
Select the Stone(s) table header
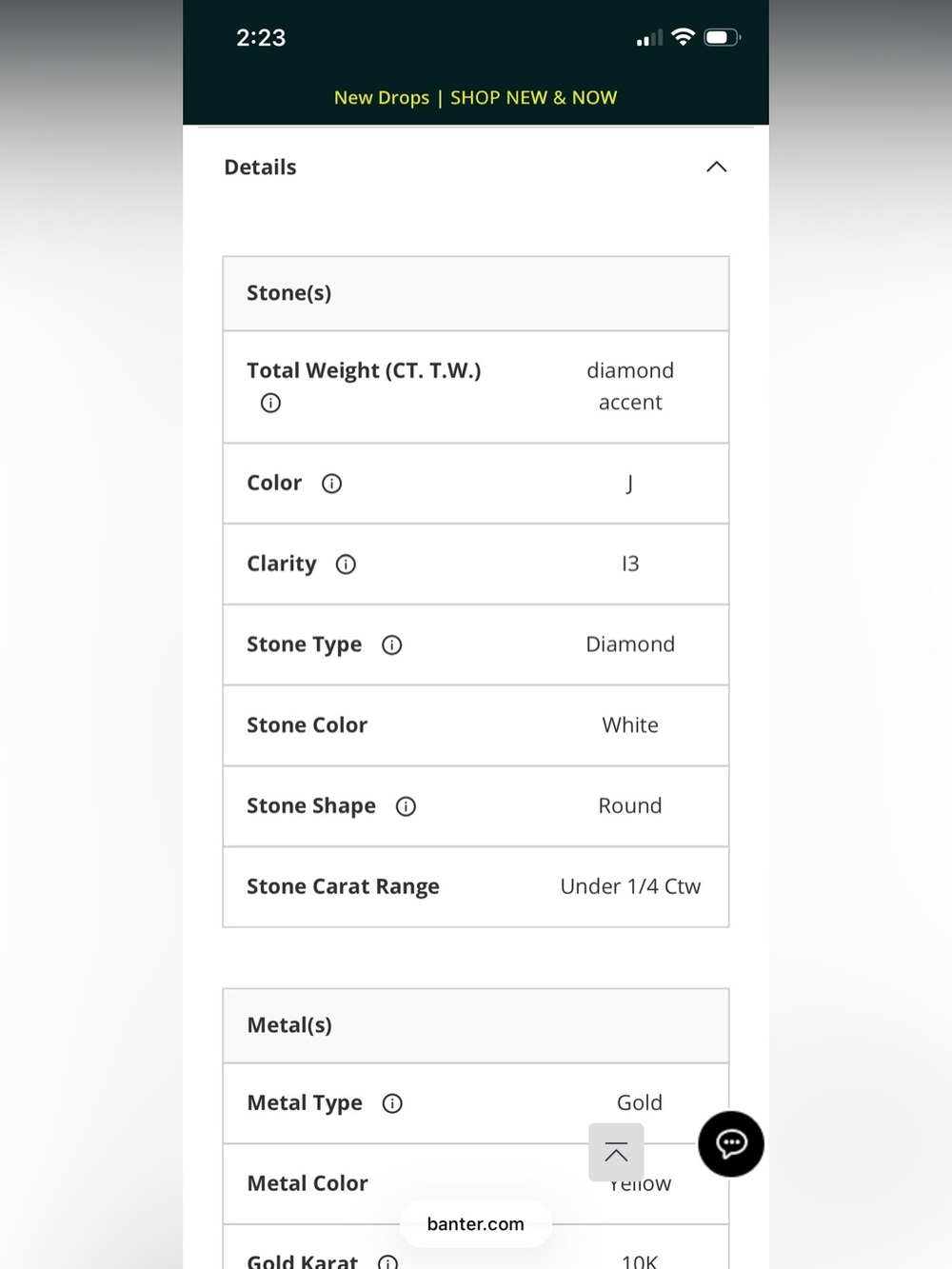tap(476, 293)
